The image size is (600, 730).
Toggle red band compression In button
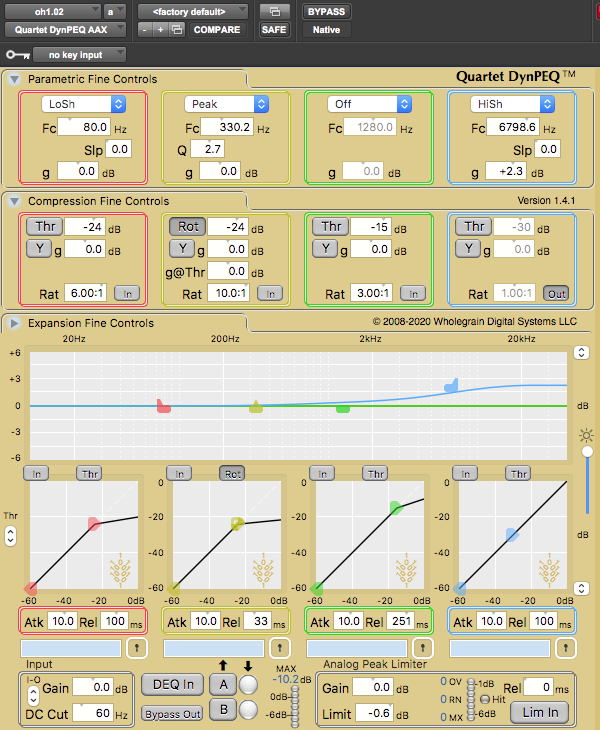coord(127,294)
